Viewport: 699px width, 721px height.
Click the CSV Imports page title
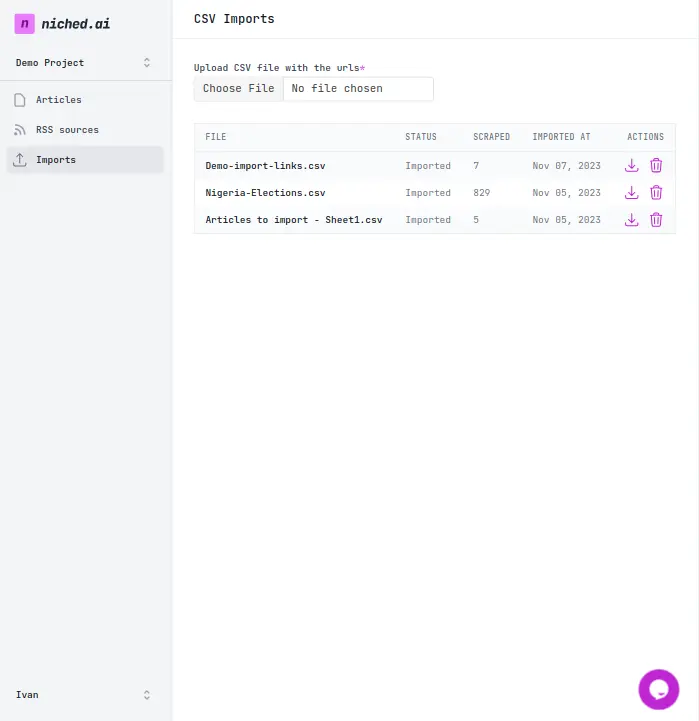234,19
